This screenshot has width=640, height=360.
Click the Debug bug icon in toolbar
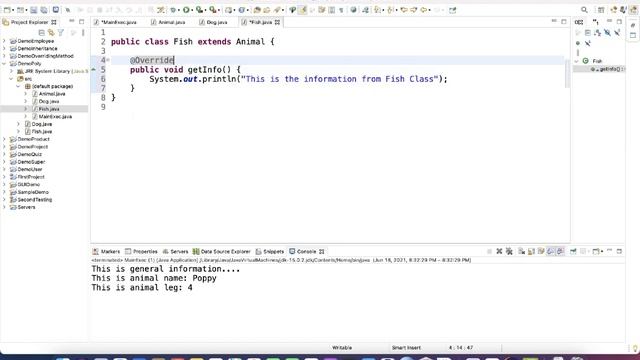click(173, 10)
